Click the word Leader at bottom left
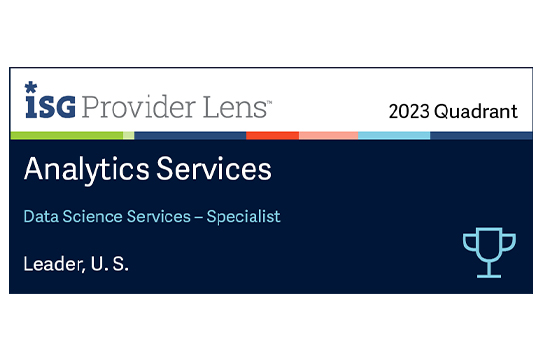Image resolution: width=540 pixels, height=360 pixels. [54, 264]
